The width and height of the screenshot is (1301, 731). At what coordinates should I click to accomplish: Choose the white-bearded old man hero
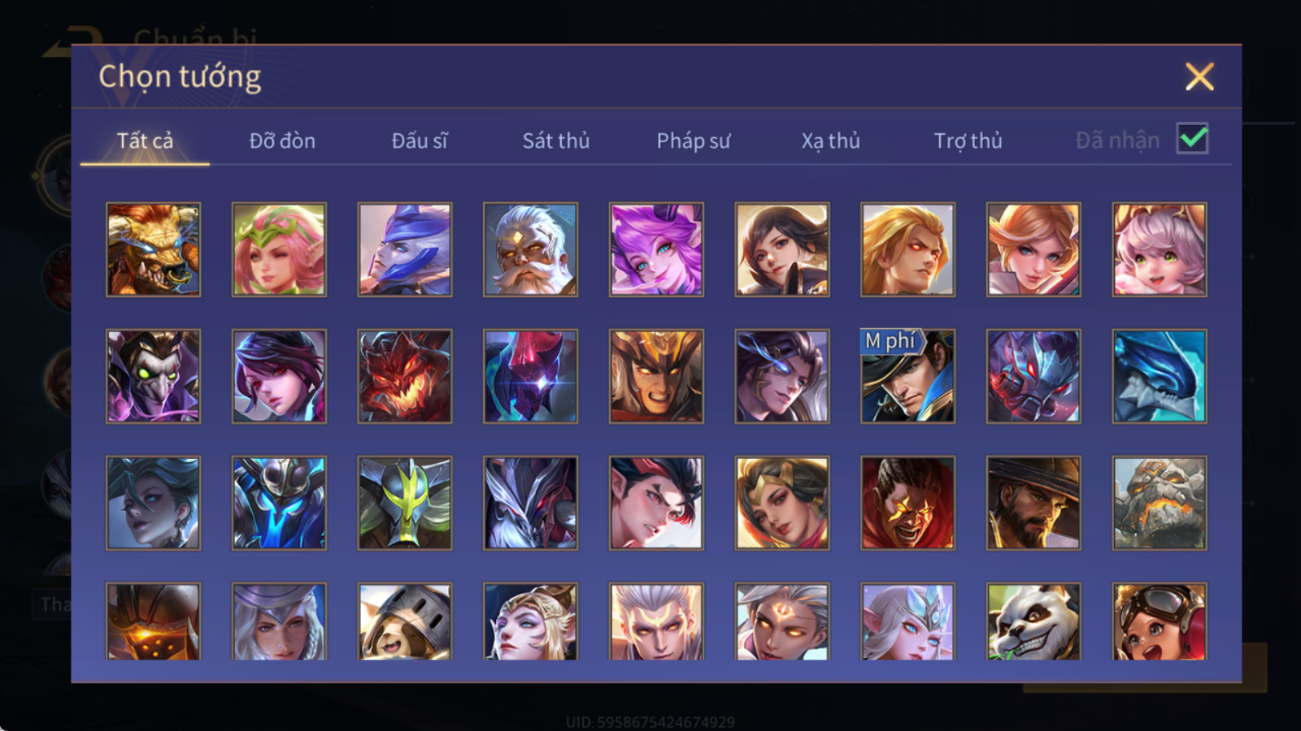click(x=530, y=249)
